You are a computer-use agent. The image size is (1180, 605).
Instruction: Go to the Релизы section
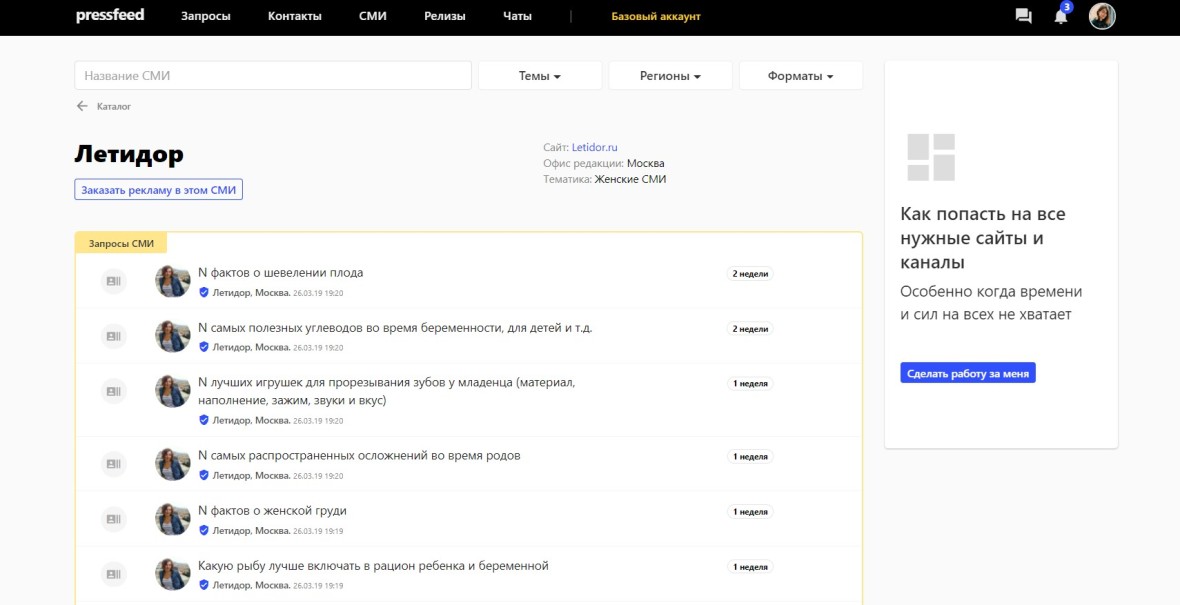[445, 17]
